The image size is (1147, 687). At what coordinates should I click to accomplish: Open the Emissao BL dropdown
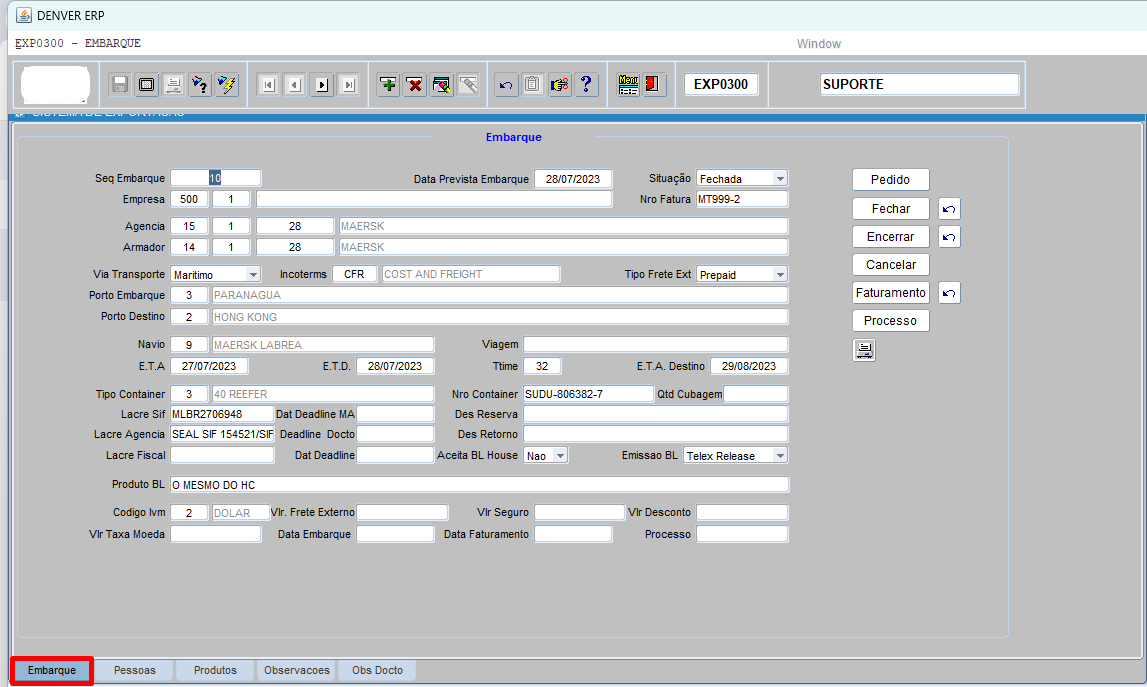[x=780, y=456]
